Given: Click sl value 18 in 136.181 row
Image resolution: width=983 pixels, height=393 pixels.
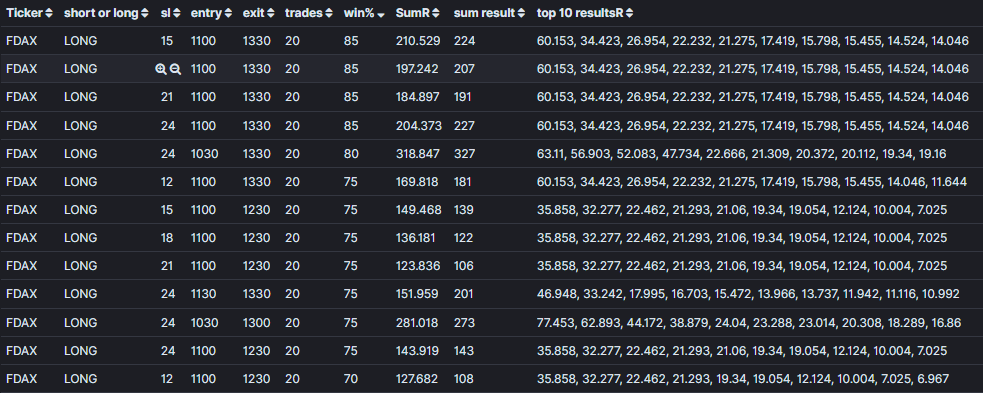Looking at the screenshot, I should [x=167, y=238].
